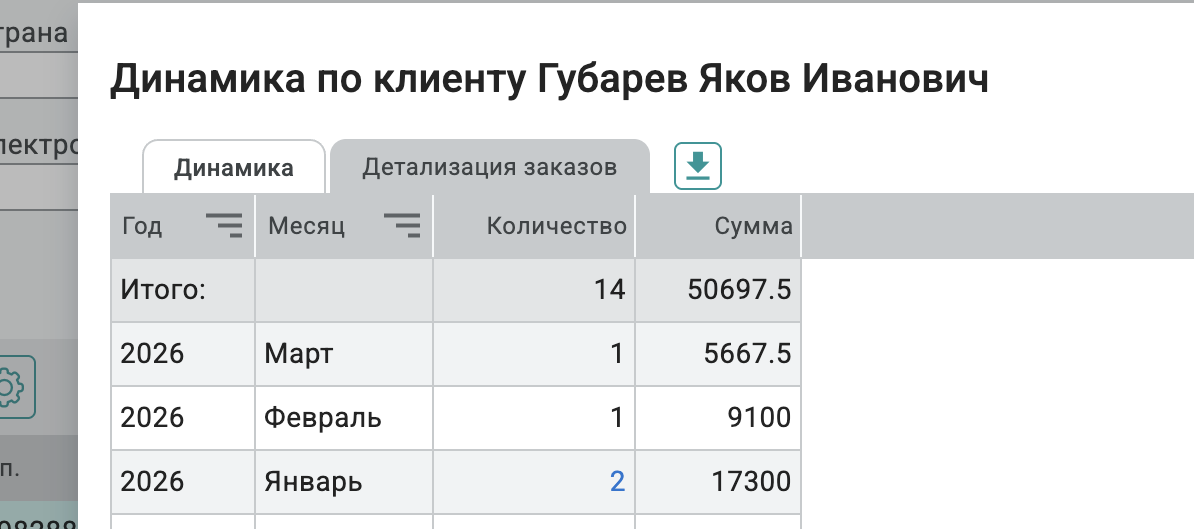Click the total quantity 14 cell
This screenshot has width=1194, height=529.
(x=608, y=290)
